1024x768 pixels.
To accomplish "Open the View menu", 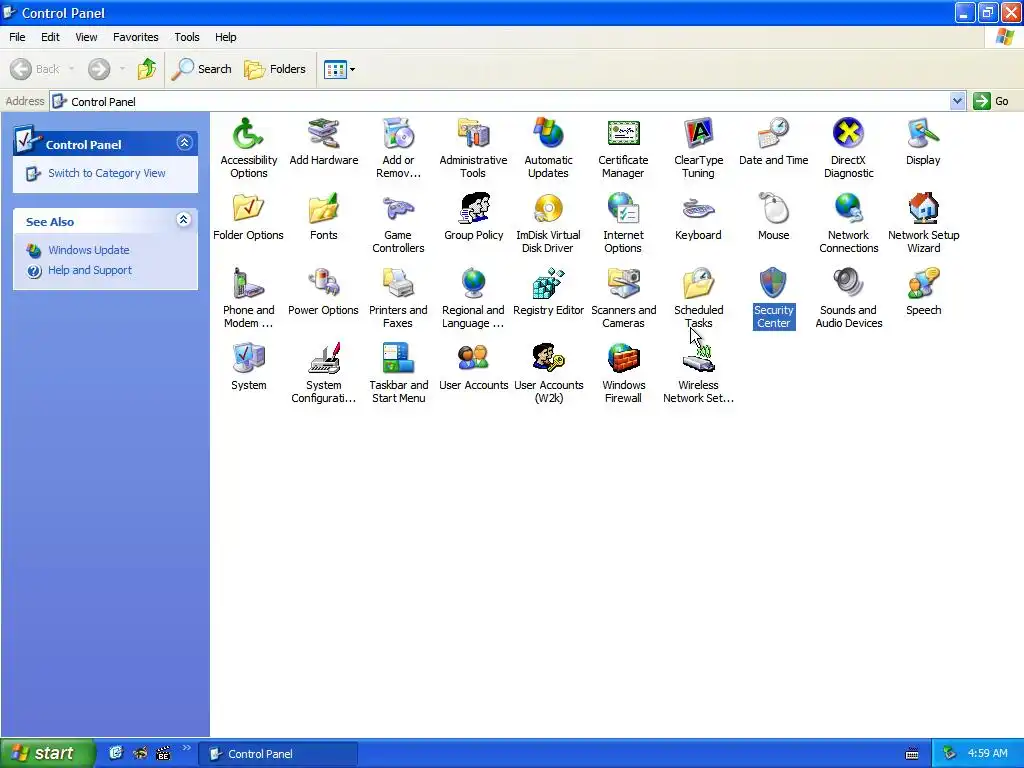I will tap(86, 37).
